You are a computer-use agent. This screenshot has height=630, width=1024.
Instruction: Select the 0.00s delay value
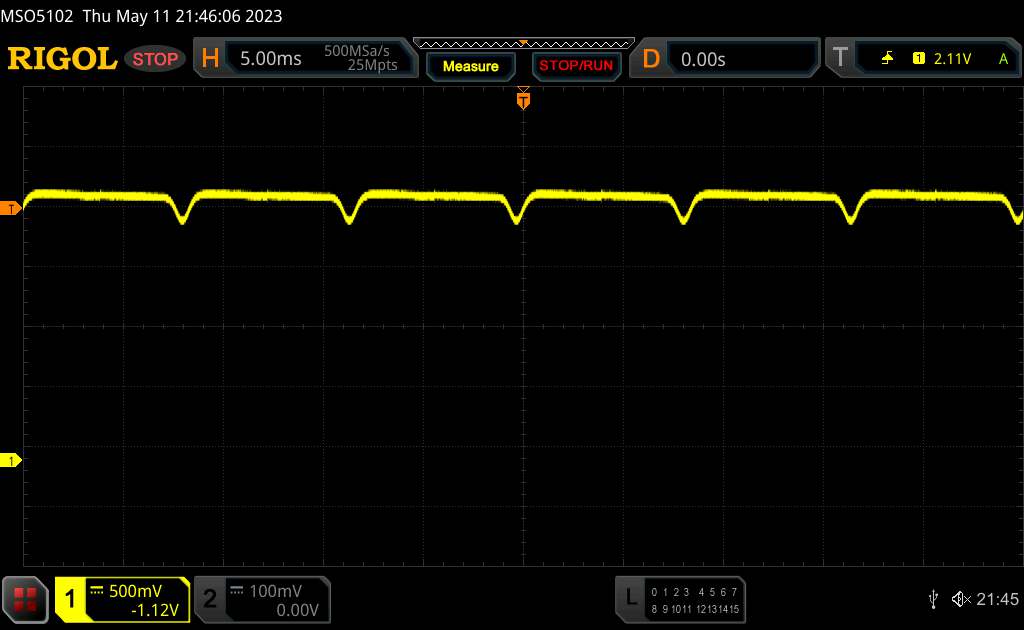click(703, 59)
